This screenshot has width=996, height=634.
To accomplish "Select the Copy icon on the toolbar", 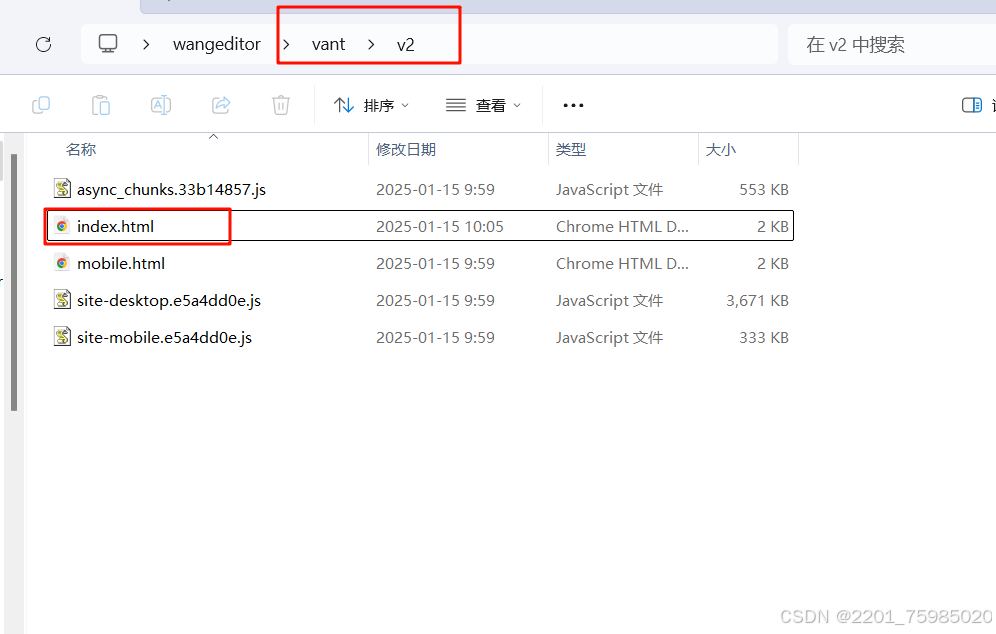I will point(40,104).
